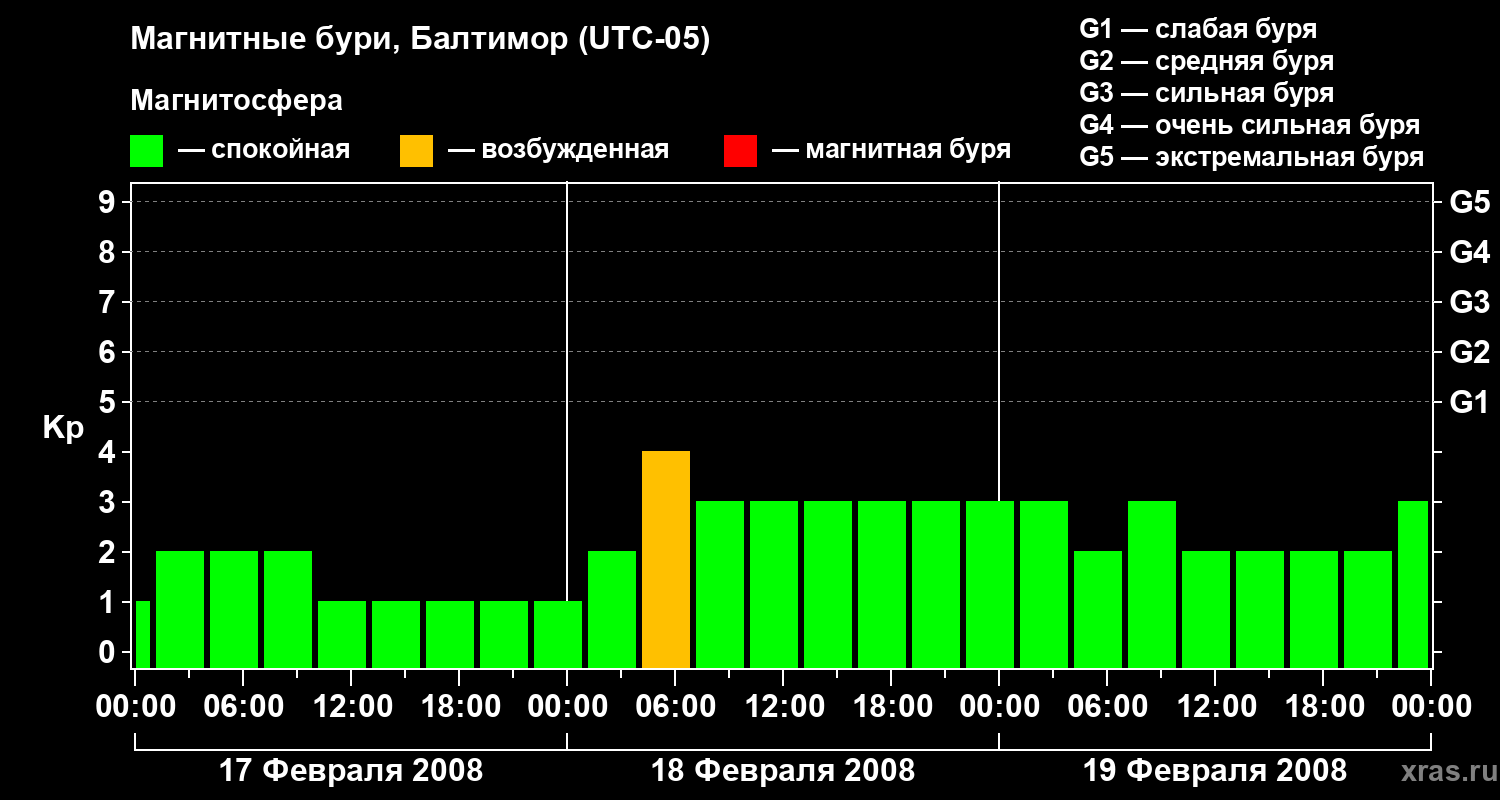Click the '18 Февраля 2008' date label
Viewport: 1500px width, 800px height.
[783, 771]
